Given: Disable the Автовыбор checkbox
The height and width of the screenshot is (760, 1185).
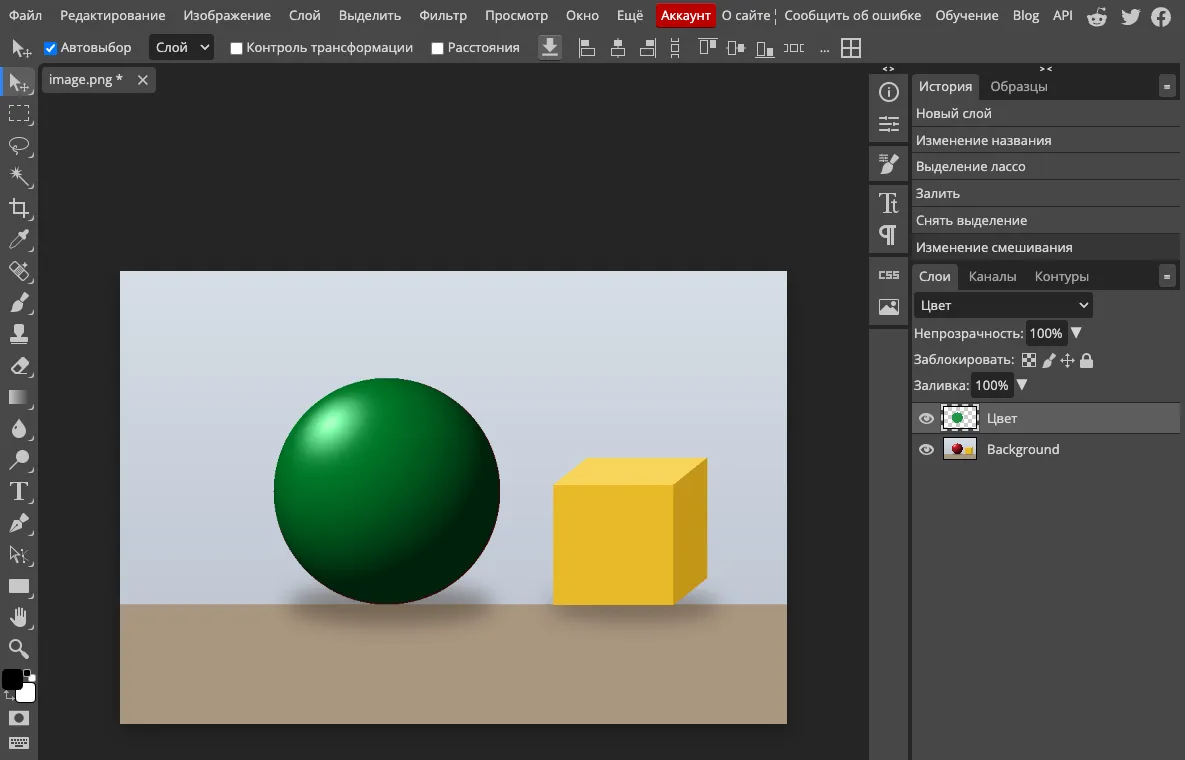Looking at the screenshot, I should [x=51, y=48].
